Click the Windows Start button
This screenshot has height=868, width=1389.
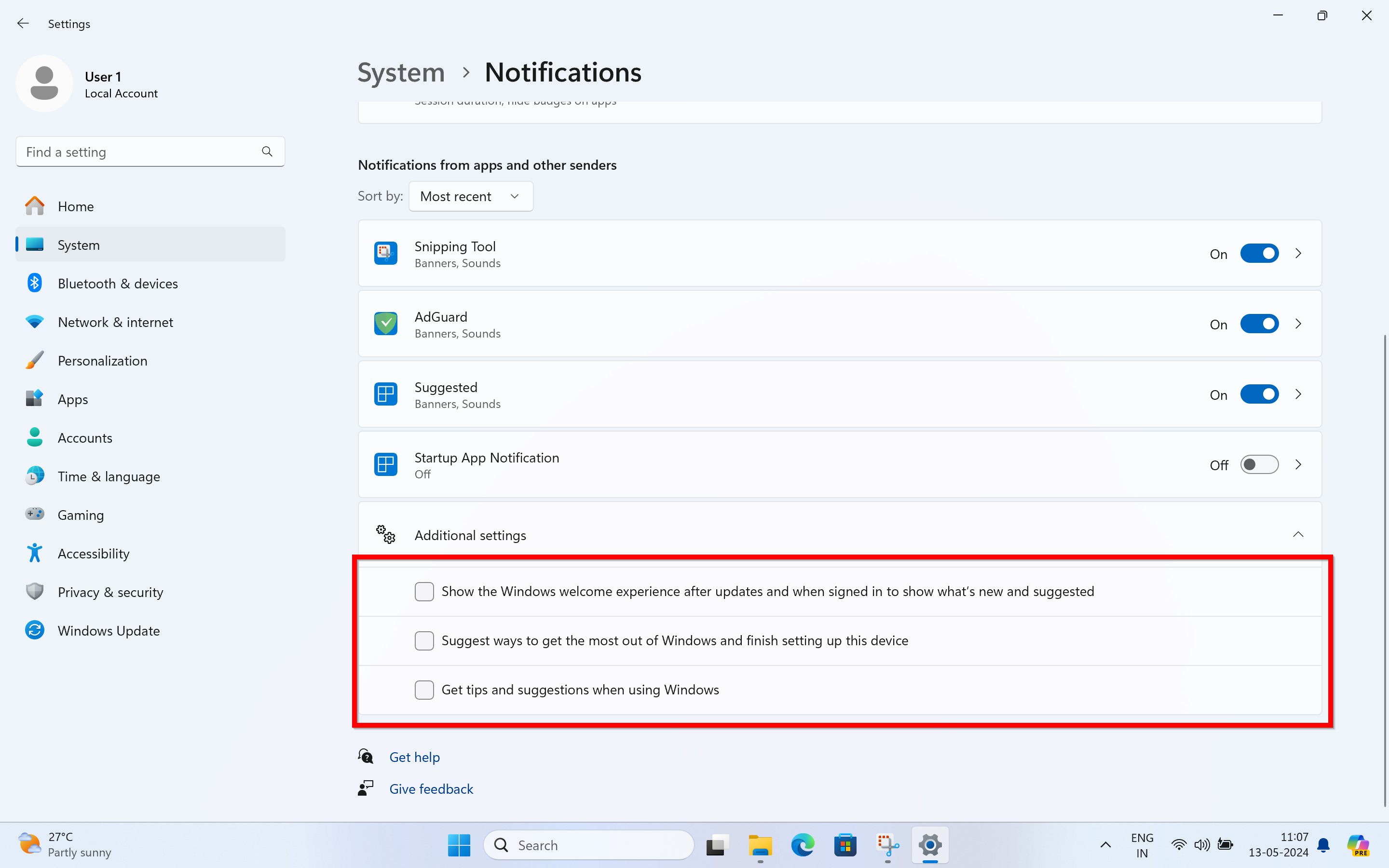(459, 845)
